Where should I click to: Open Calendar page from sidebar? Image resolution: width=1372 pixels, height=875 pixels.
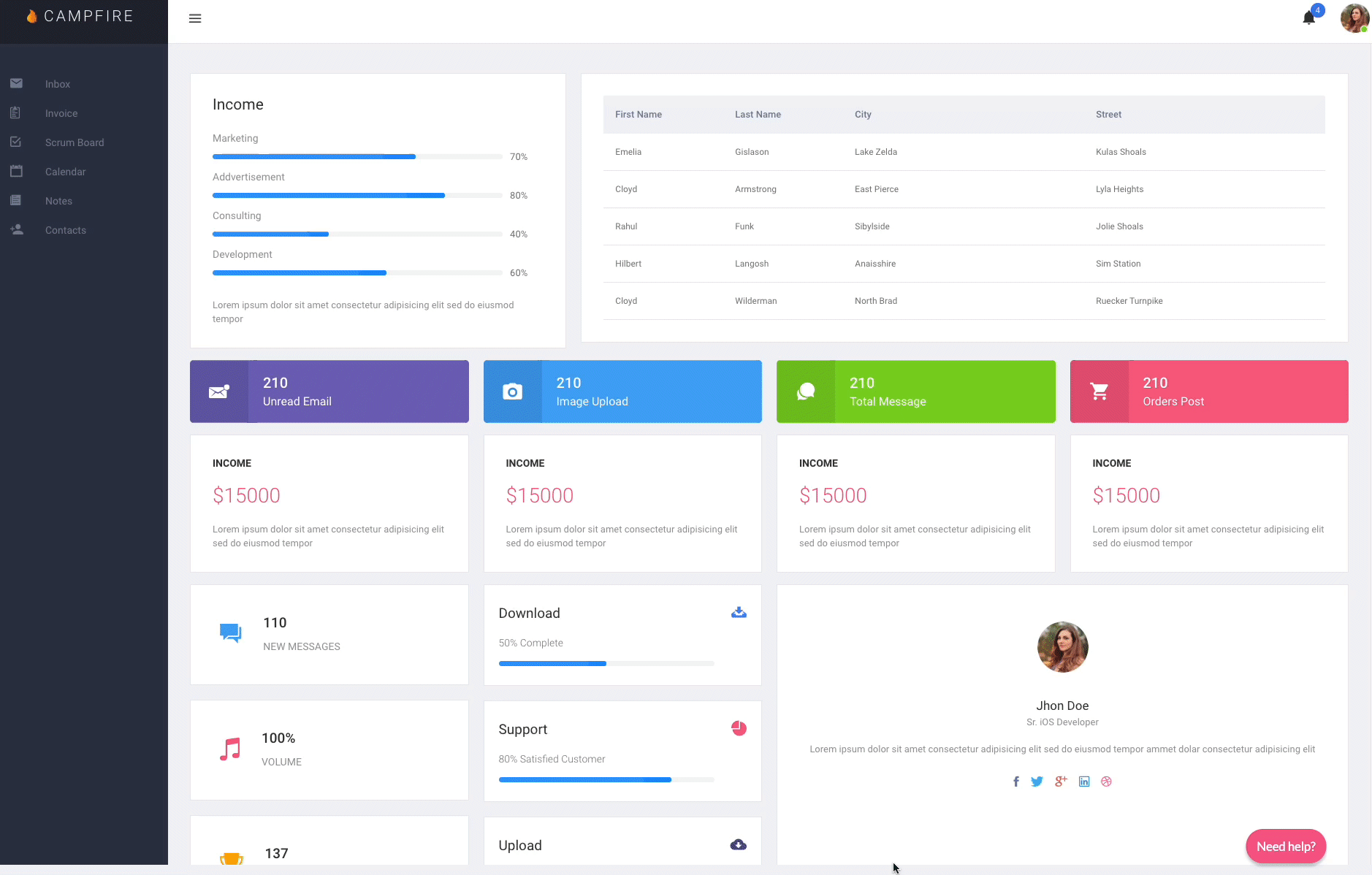click(65, 172)
